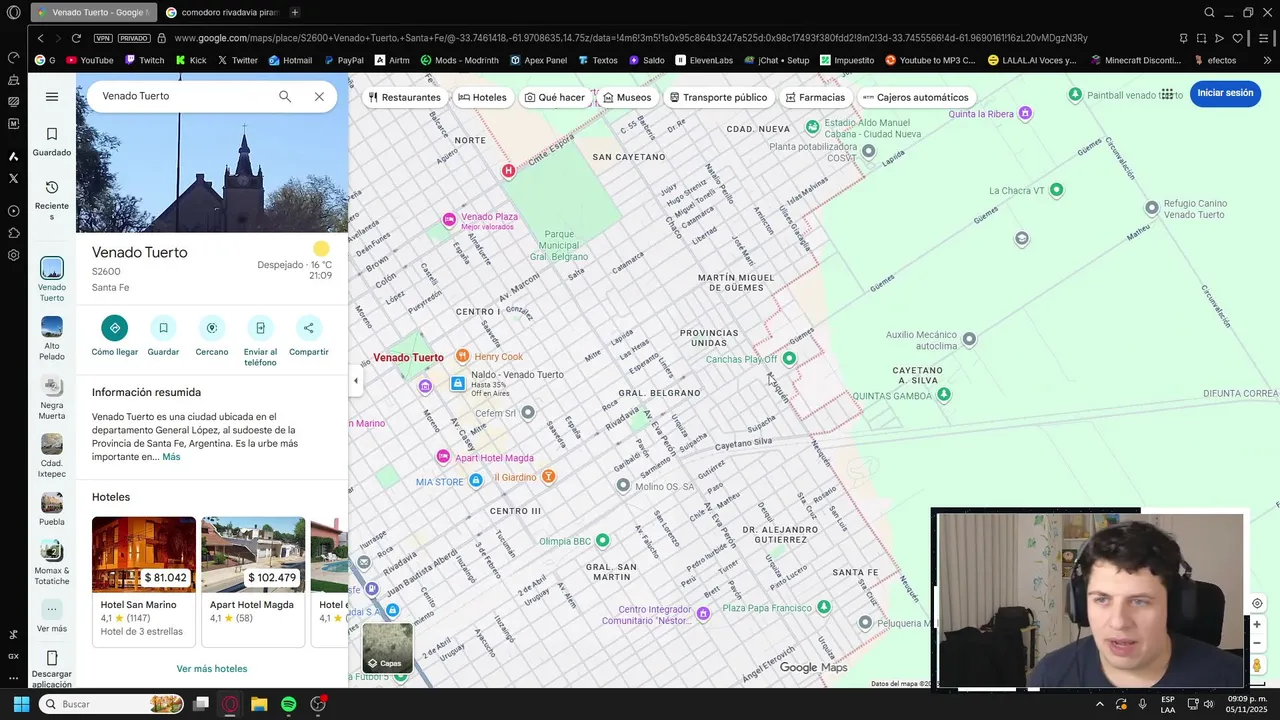Click the browser back arrow
This screenshot has width=1280, height=720.
[40, 38]
